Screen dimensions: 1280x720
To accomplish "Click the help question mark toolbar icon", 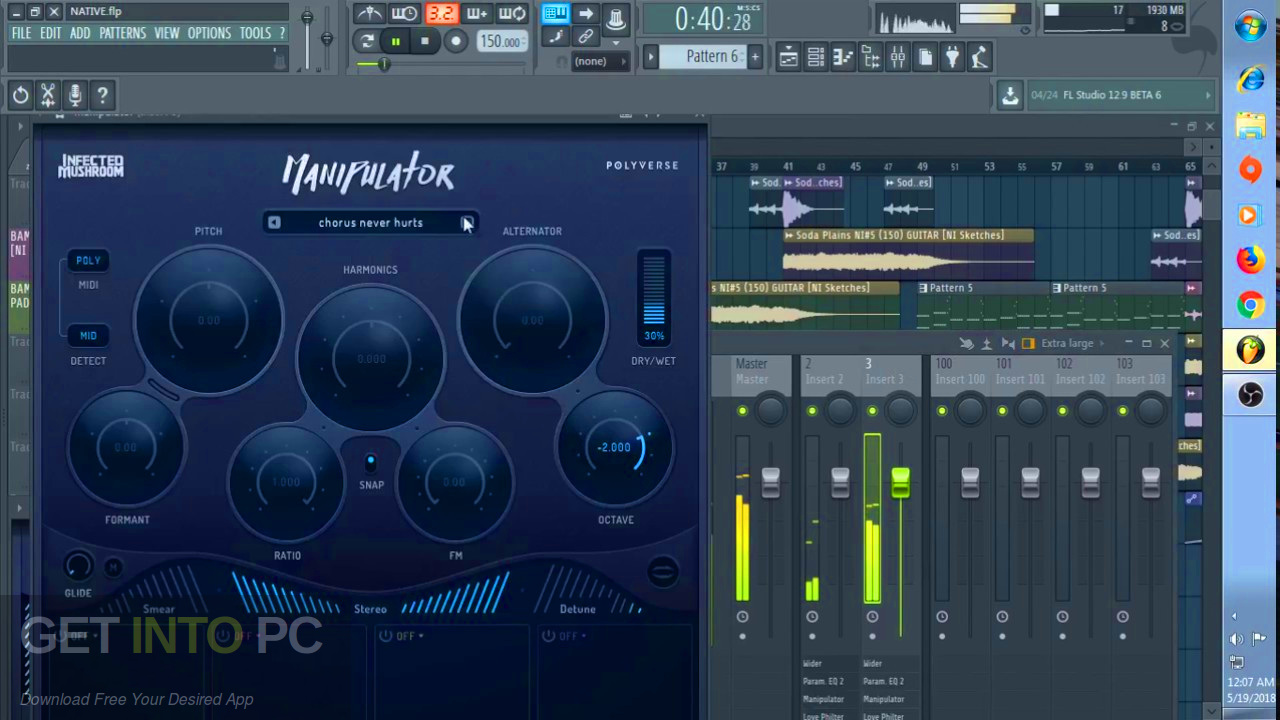I will (102, 95).
